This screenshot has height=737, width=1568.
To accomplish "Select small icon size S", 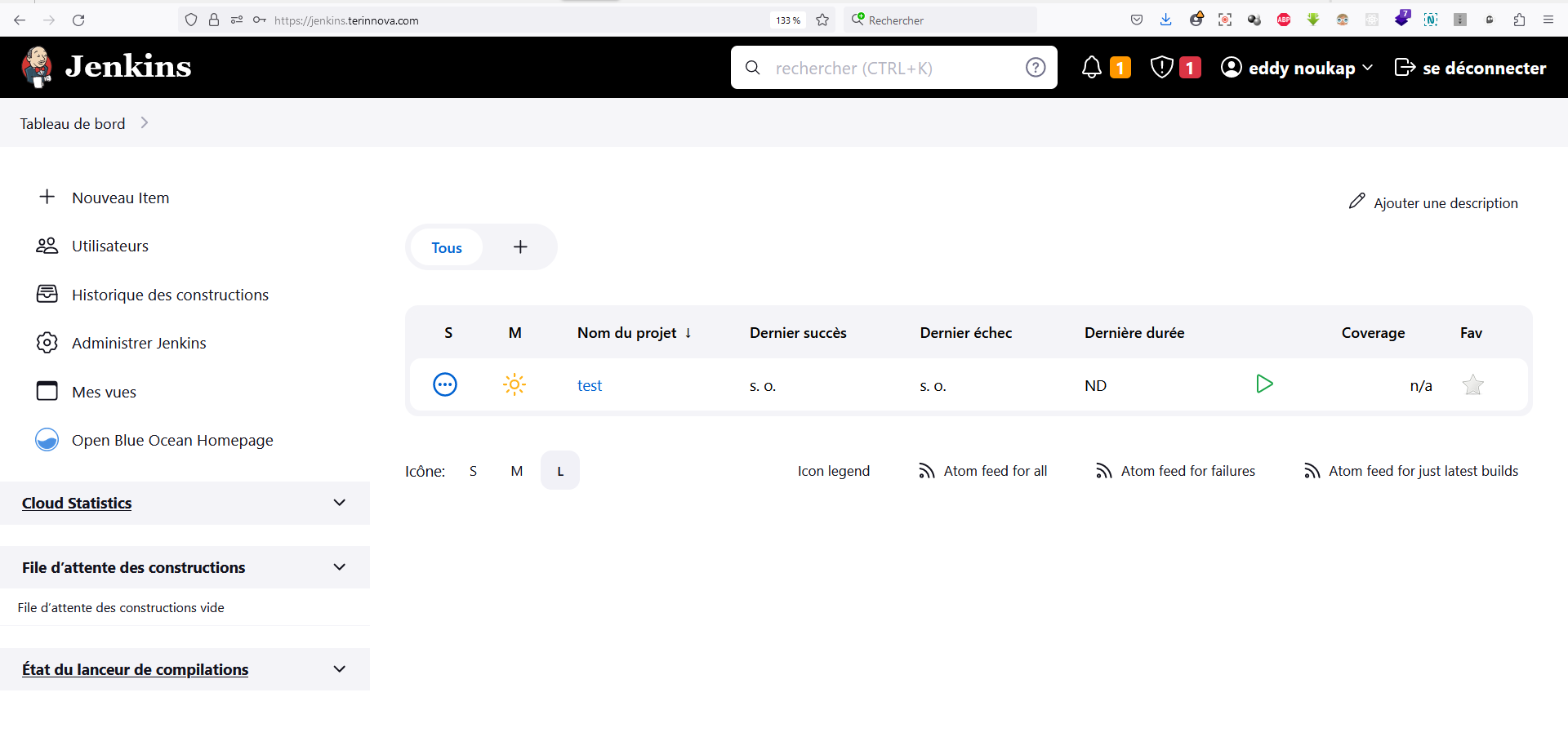I will [473, 471].
